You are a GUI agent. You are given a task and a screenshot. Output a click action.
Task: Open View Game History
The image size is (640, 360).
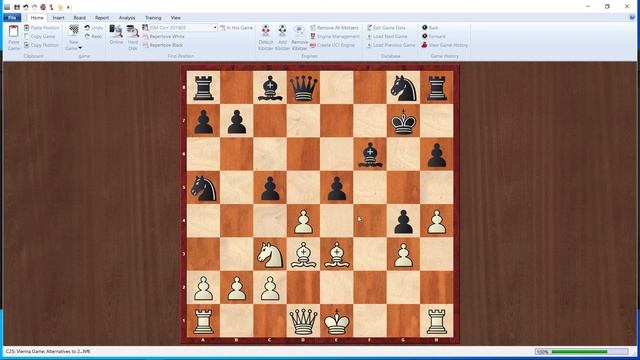point(444,45)
